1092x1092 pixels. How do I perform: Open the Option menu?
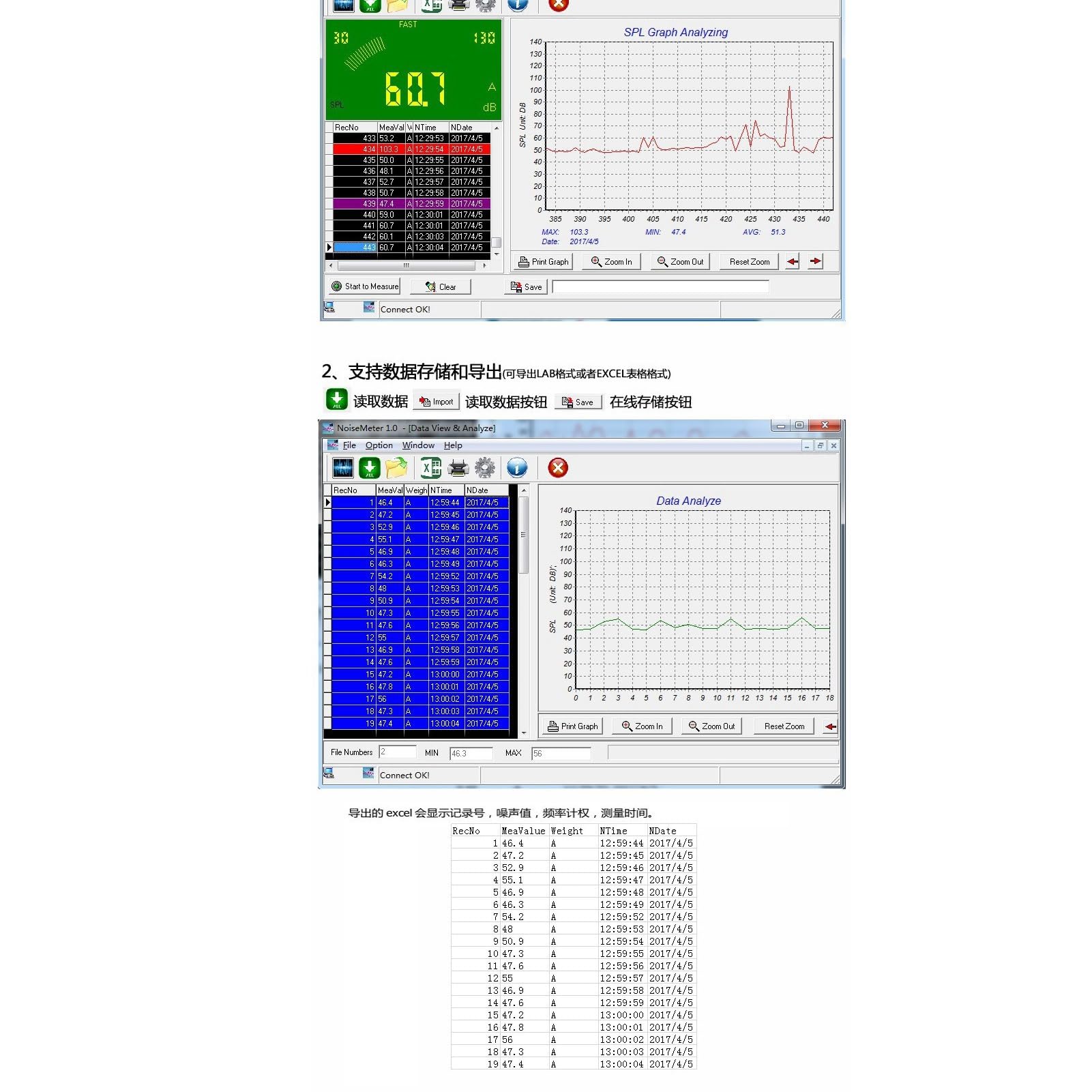click(x=379, y=445)
